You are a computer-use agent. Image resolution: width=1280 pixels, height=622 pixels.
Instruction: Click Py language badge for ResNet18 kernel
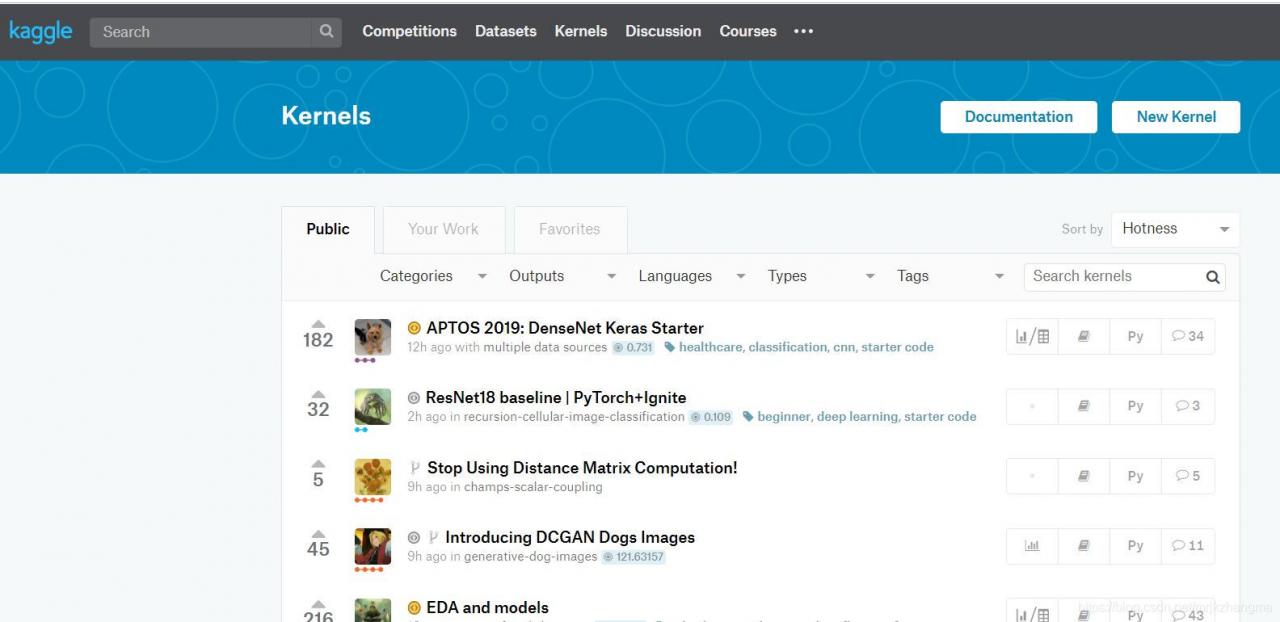[1135, 406]
